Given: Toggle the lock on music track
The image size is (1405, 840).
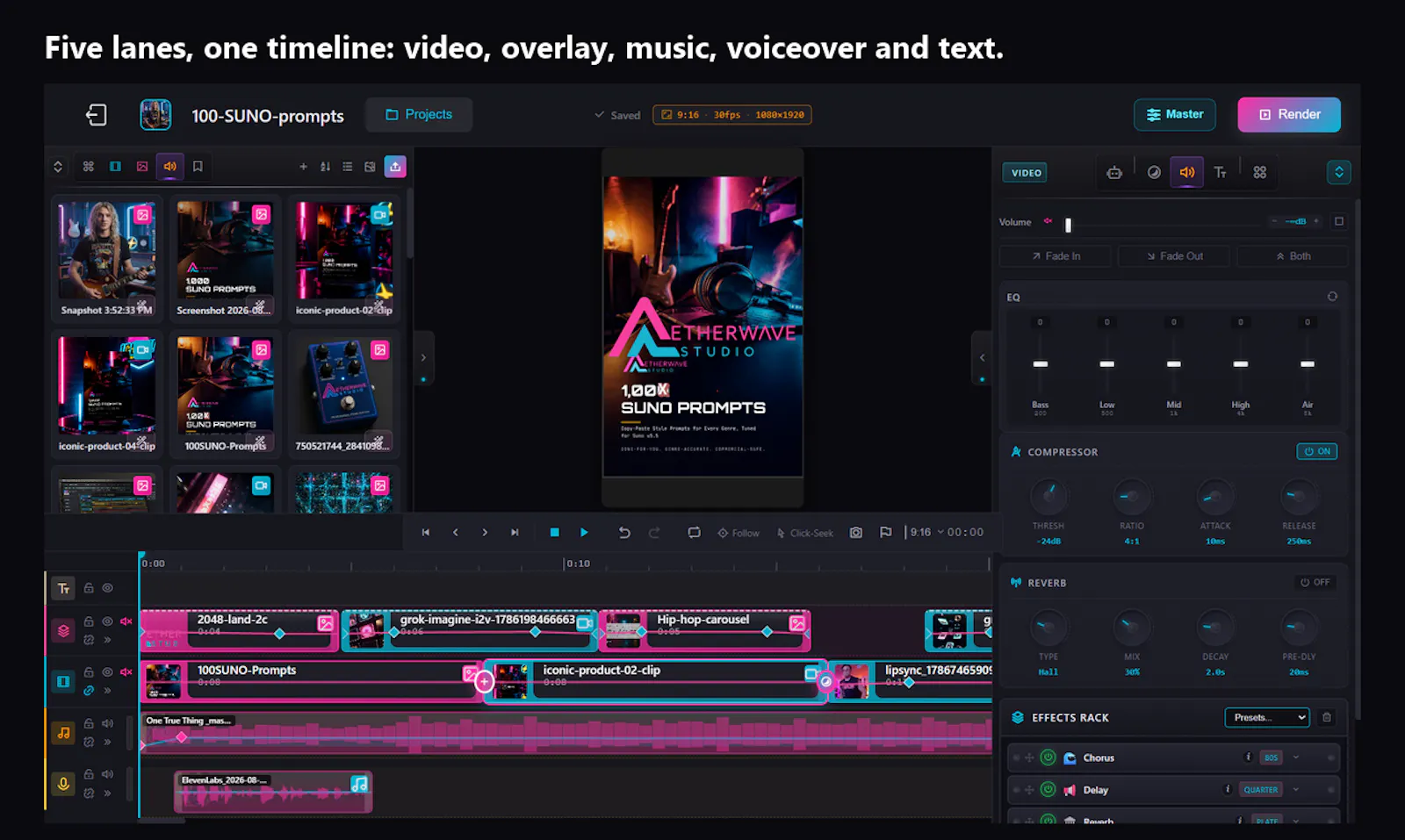Looking at the screenshot, I should coord(89,723).
